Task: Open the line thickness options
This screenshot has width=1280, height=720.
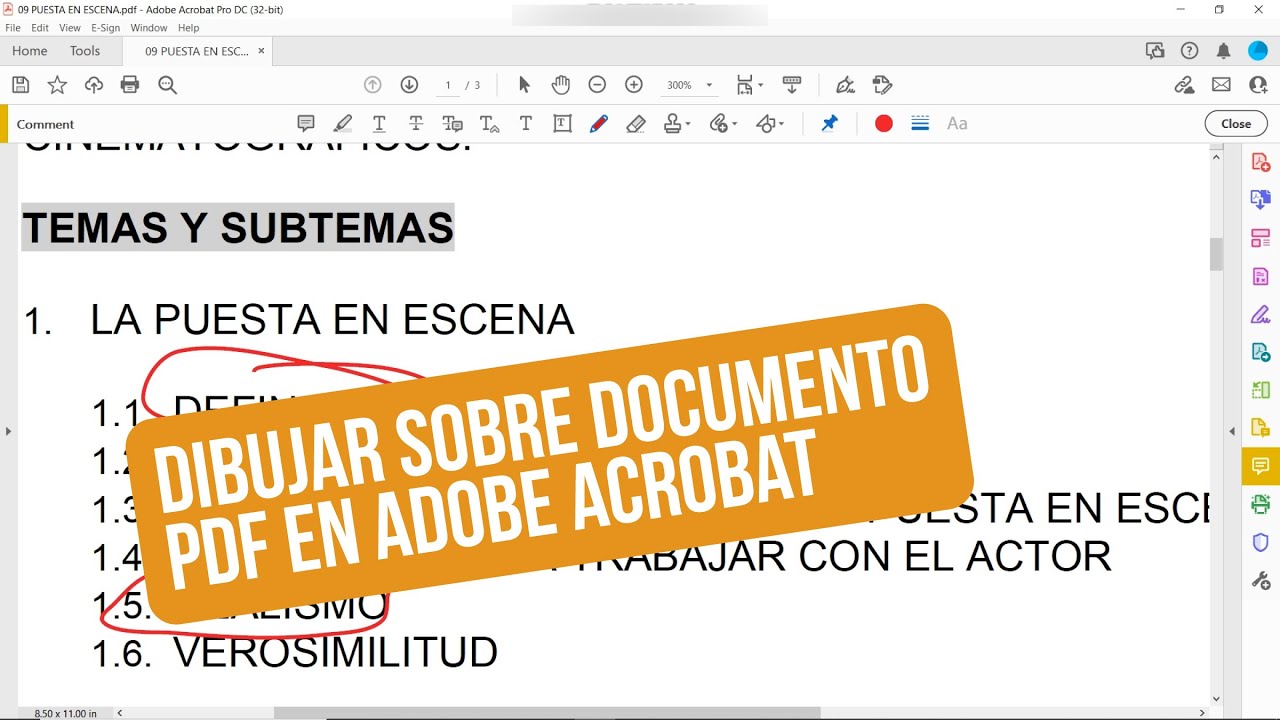Action: point(920,124)
